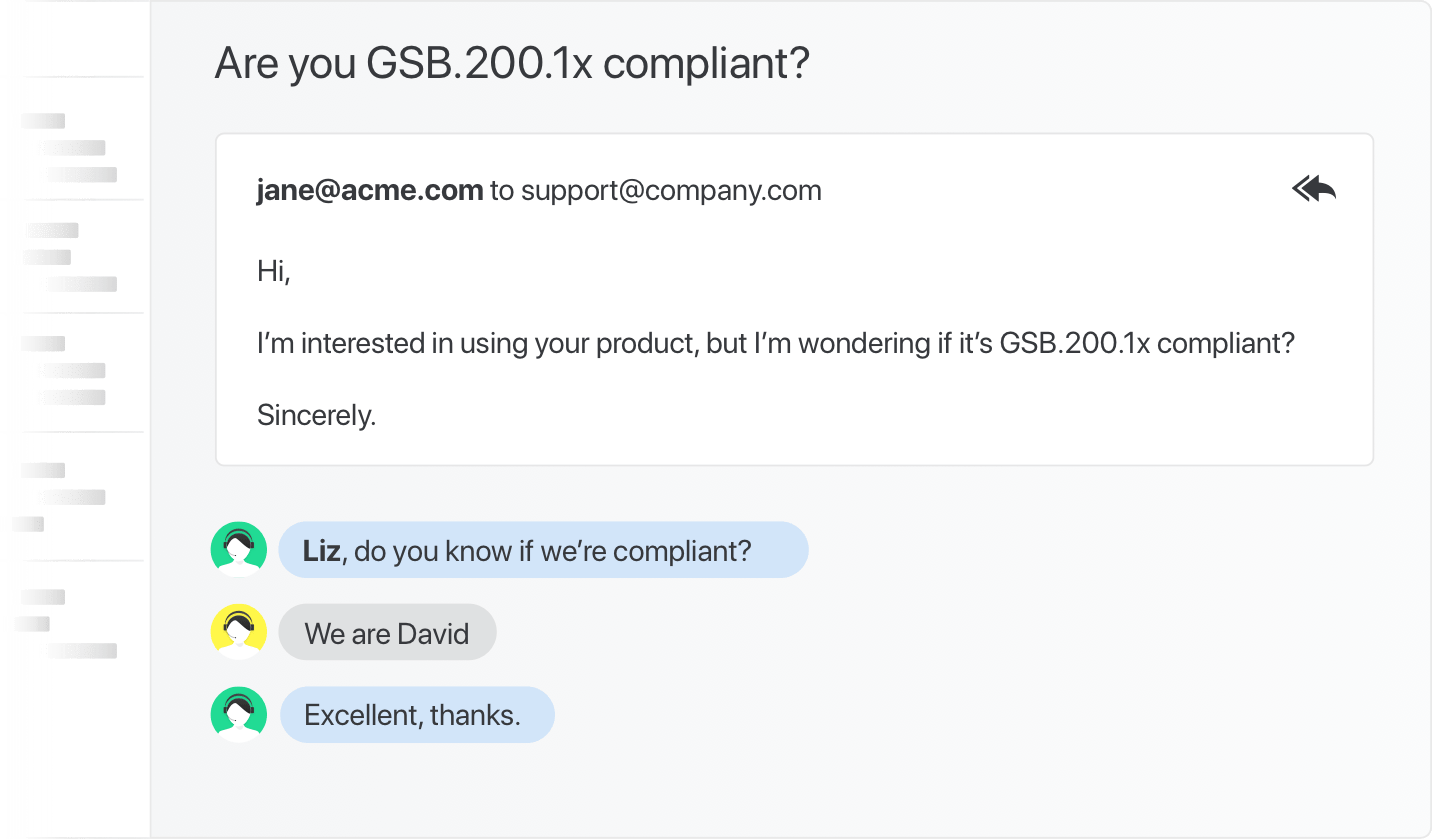1432x839 pixels.
Task: Click the 'Hi,' greeting line
Action: (x=274, y=271)
